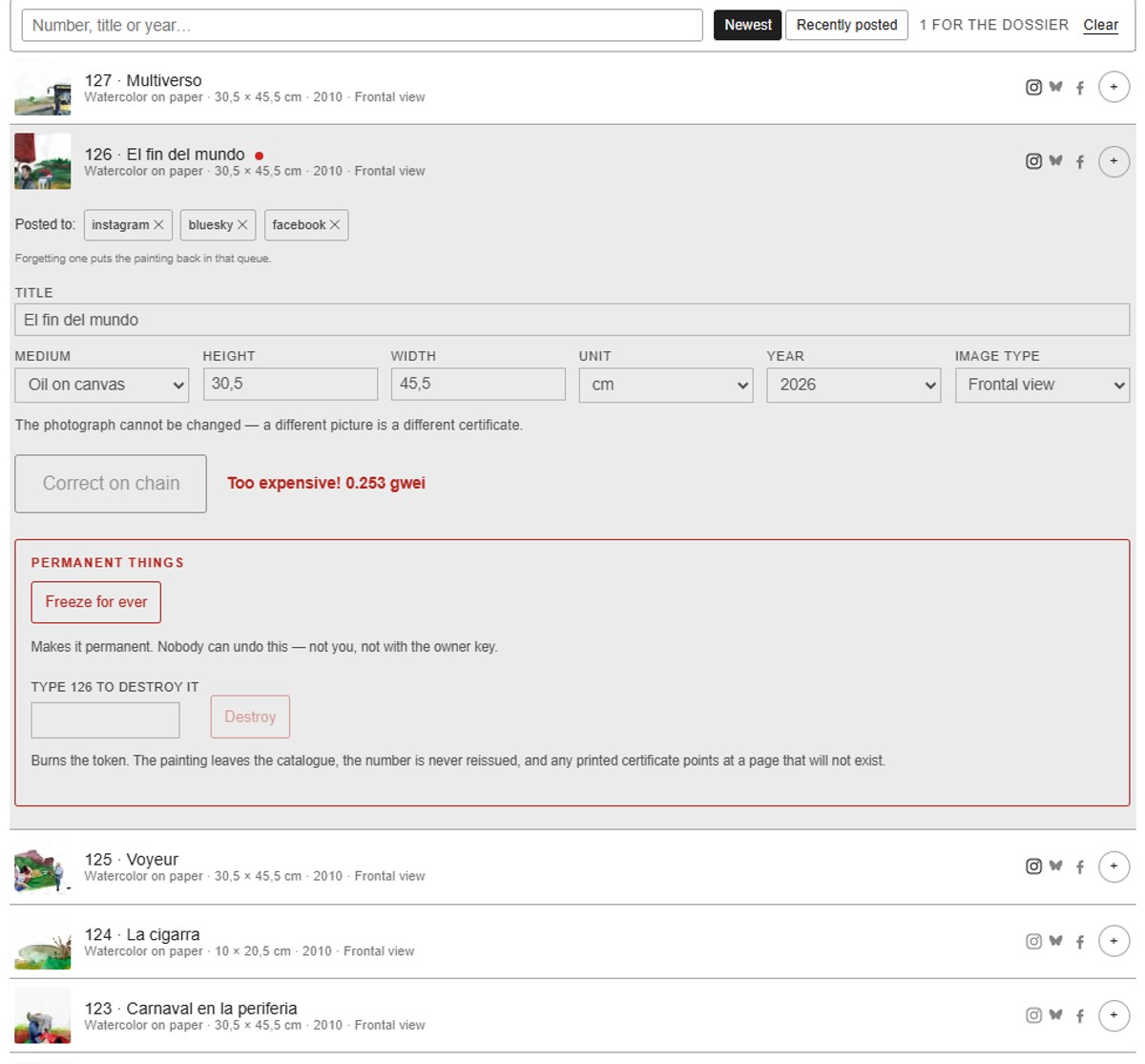Click Facebook icon in Carnaval en la periferia row
Image resolution: width=1145 pixels, height=1064 pixels.
(1080, 1016)
